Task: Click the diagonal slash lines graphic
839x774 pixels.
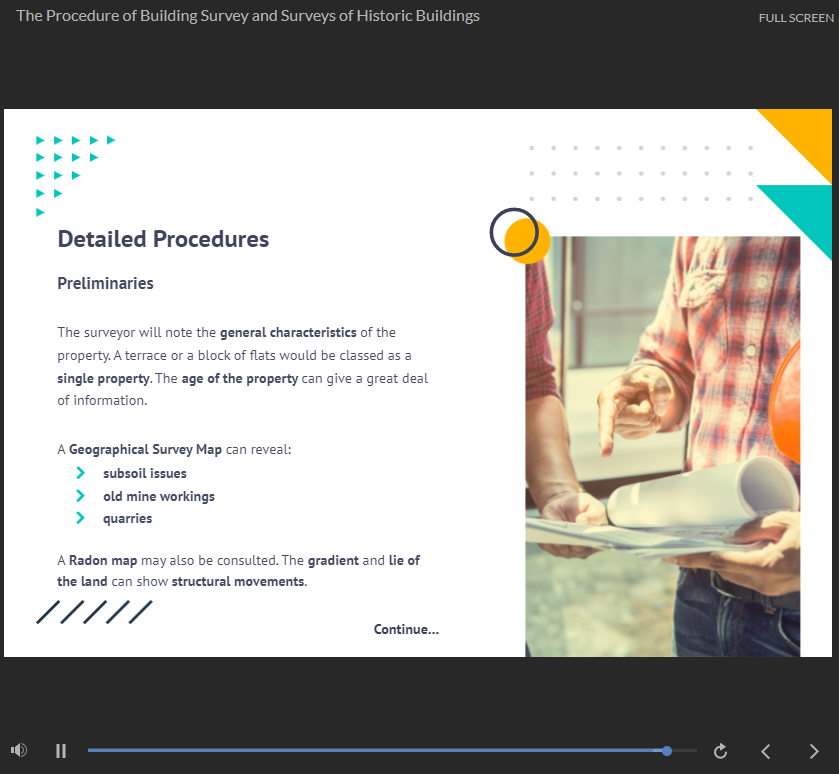Action: 93,612
